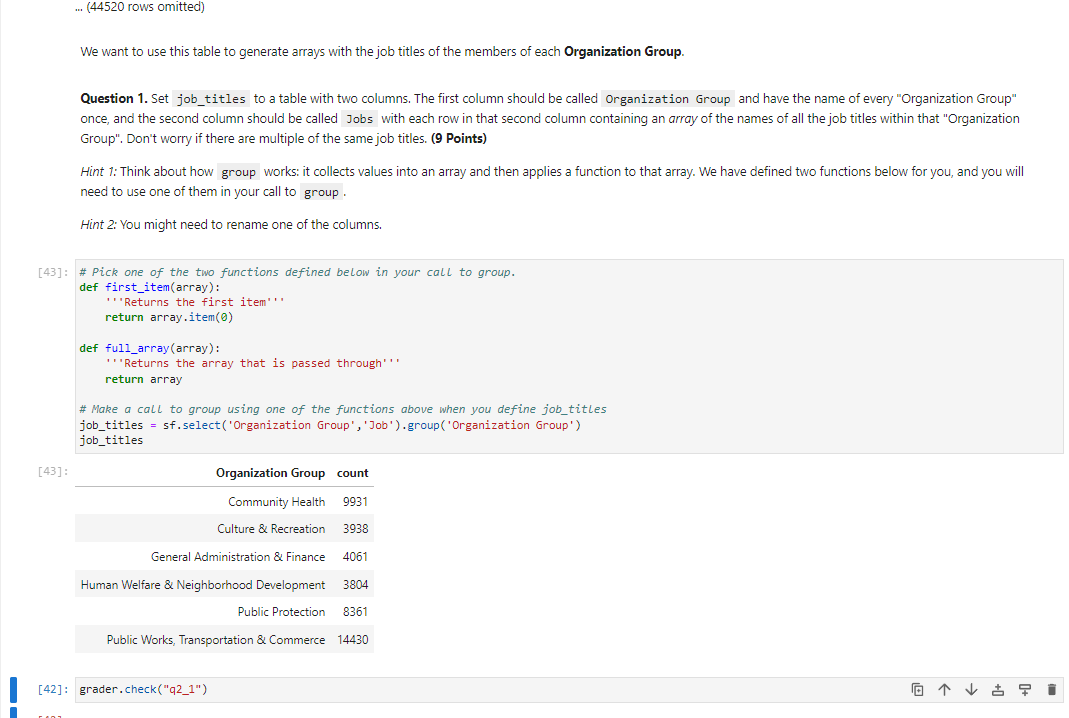Click the "count" table column header
Screen dimensions: 1069x718
pos(352,473)
